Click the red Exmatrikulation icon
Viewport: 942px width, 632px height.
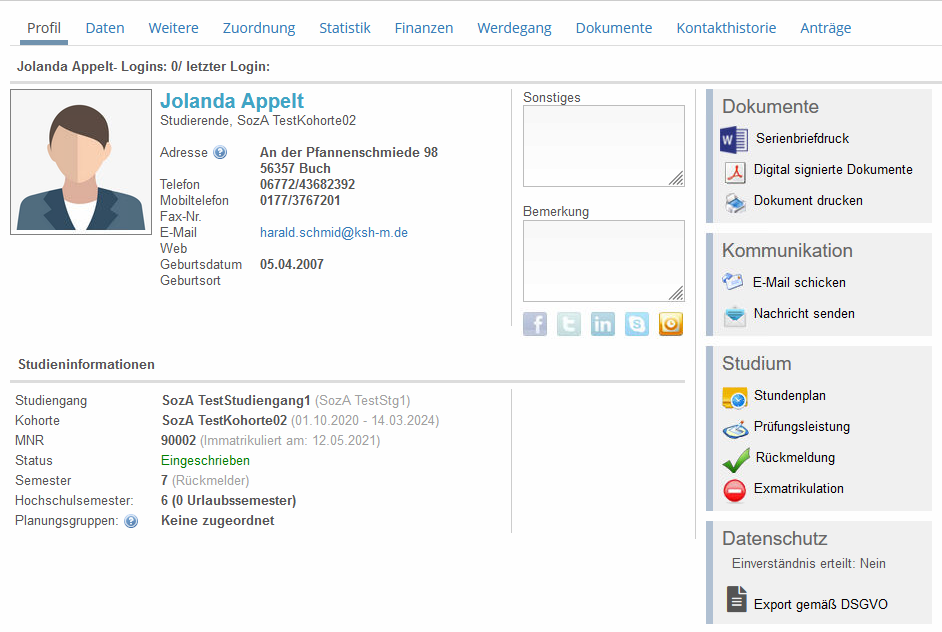pos(735,490)
